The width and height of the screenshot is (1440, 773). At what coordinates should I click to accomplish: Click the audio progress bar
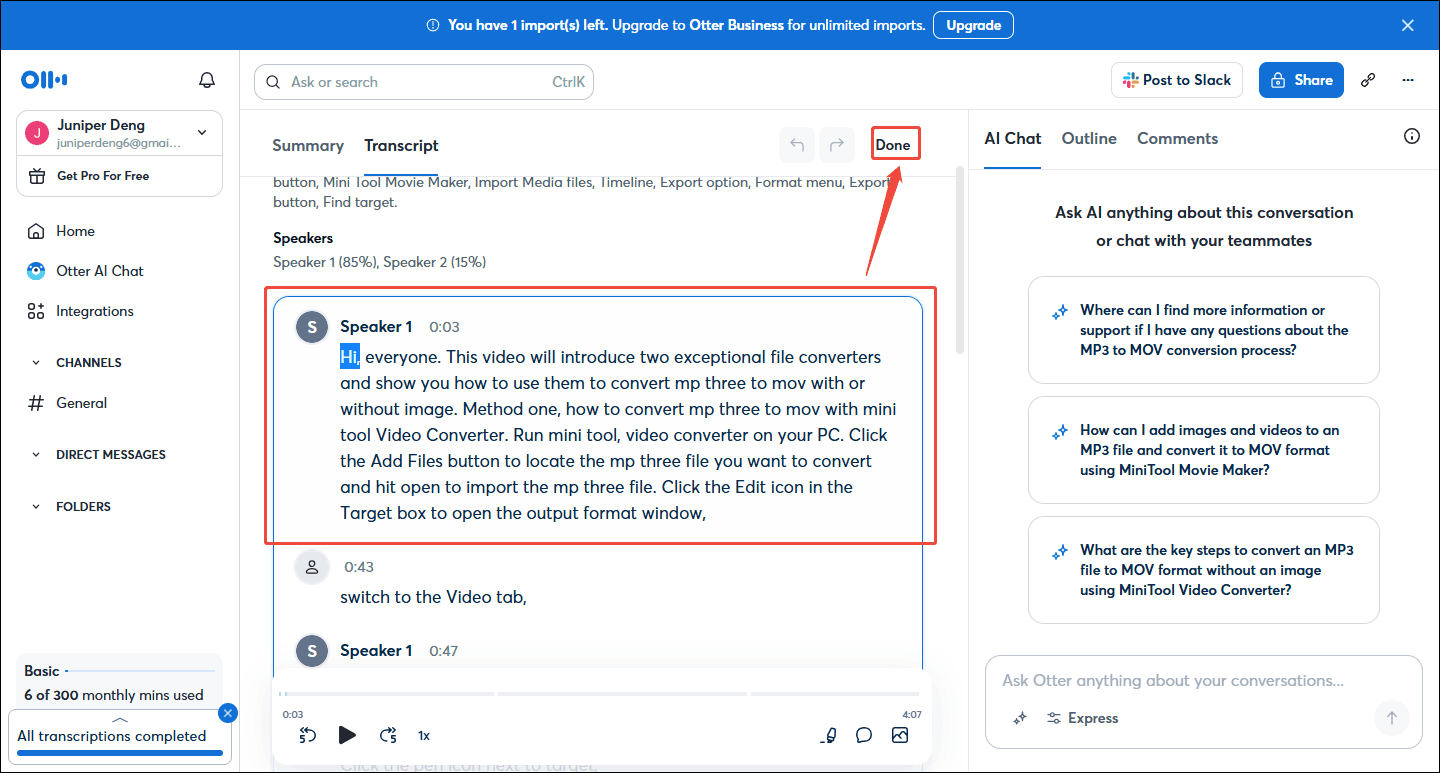click(600, 693)
